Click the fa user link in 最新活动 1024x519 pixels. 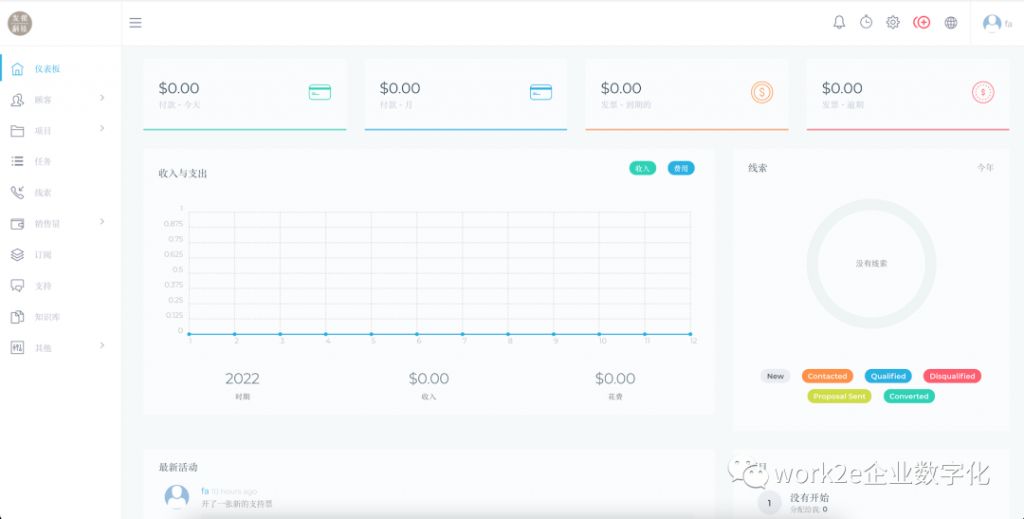(205, 491)
